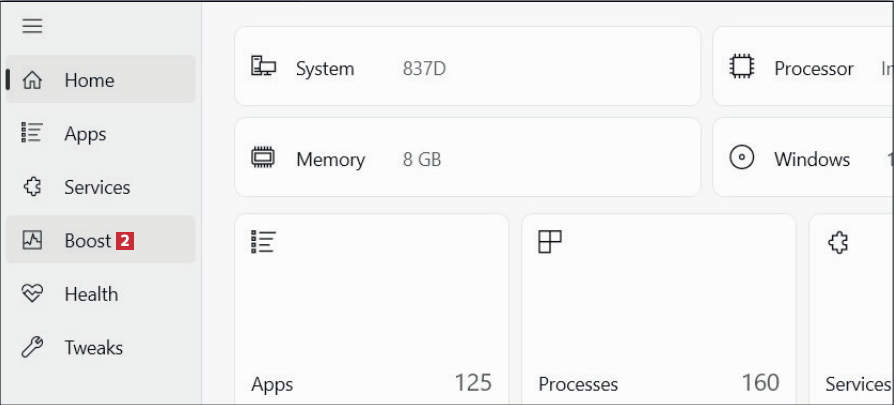Select the Health sidebar item
894x405 pixels.
(91, 294)
